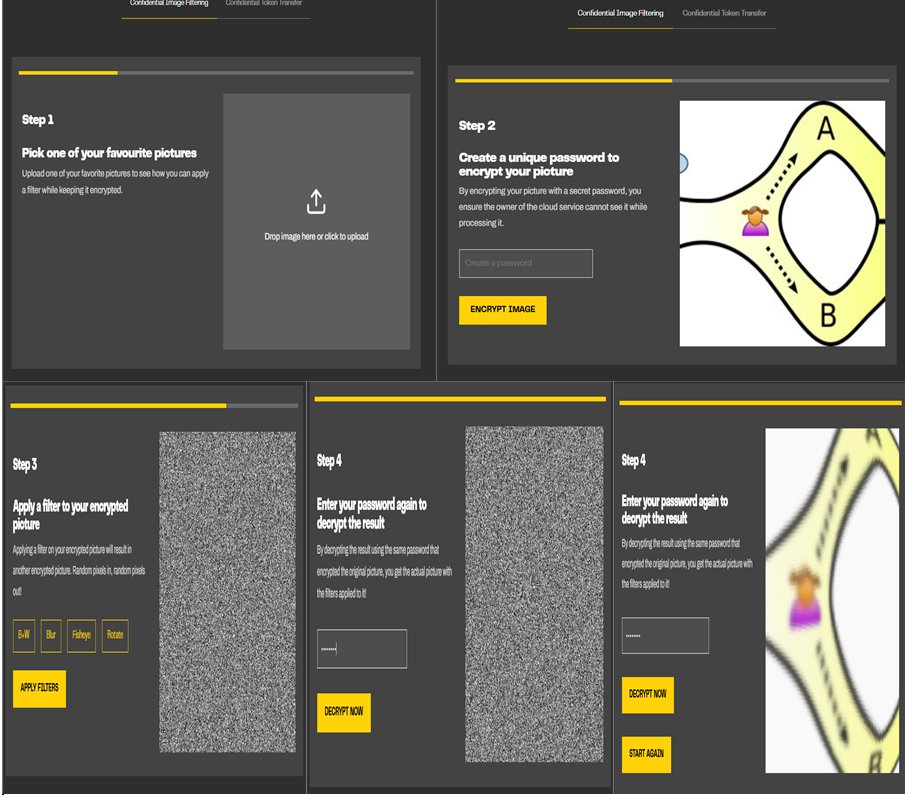Open Confidential Image Filtering tab in Step 1 panel

pos(169,3)
